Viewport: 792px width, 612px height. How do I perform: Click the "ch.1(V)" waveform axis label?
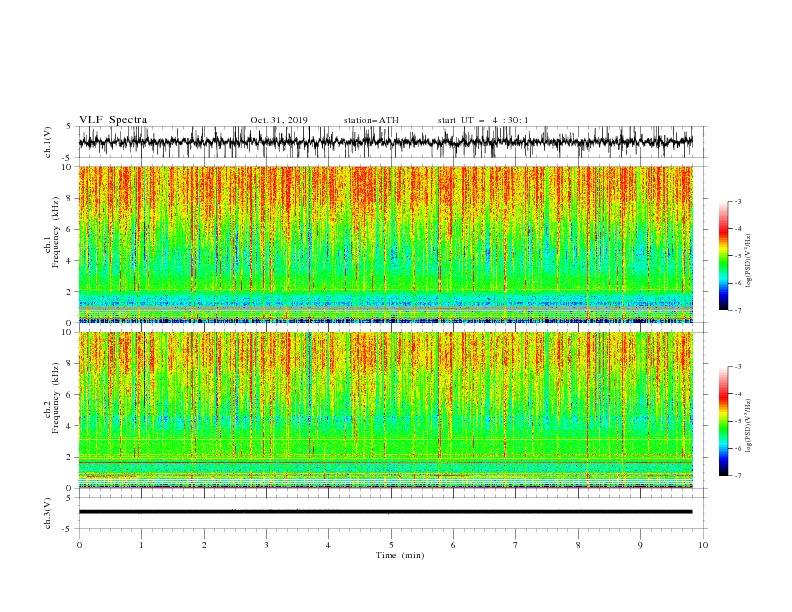point(48,142)
